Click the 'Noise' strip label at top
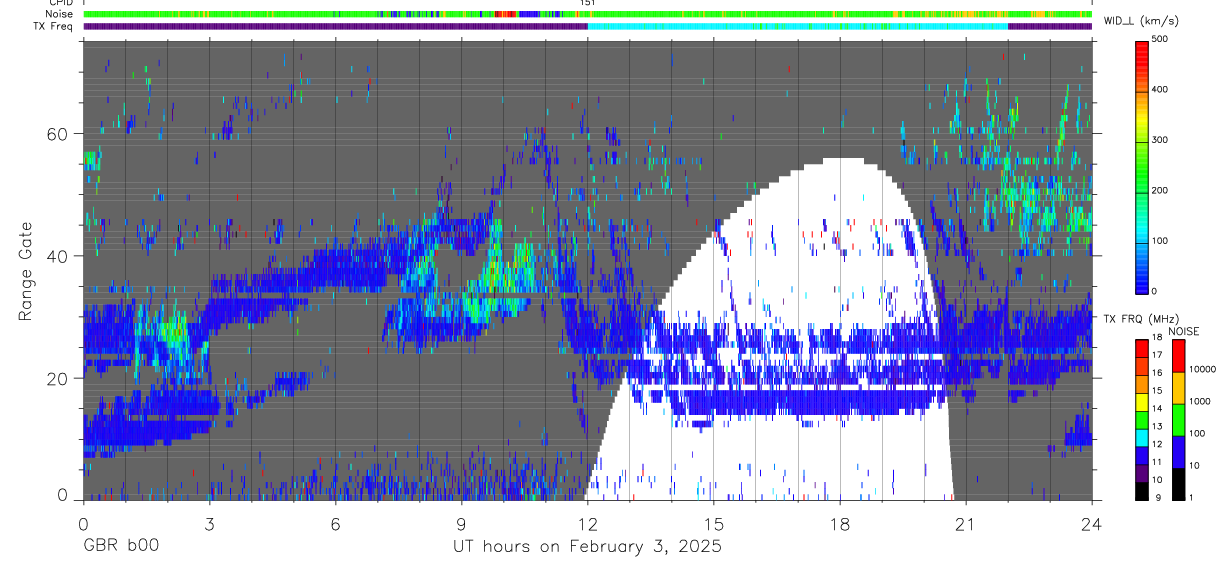The height and width of the screenshot is (567, 1228). pos(60,14)
